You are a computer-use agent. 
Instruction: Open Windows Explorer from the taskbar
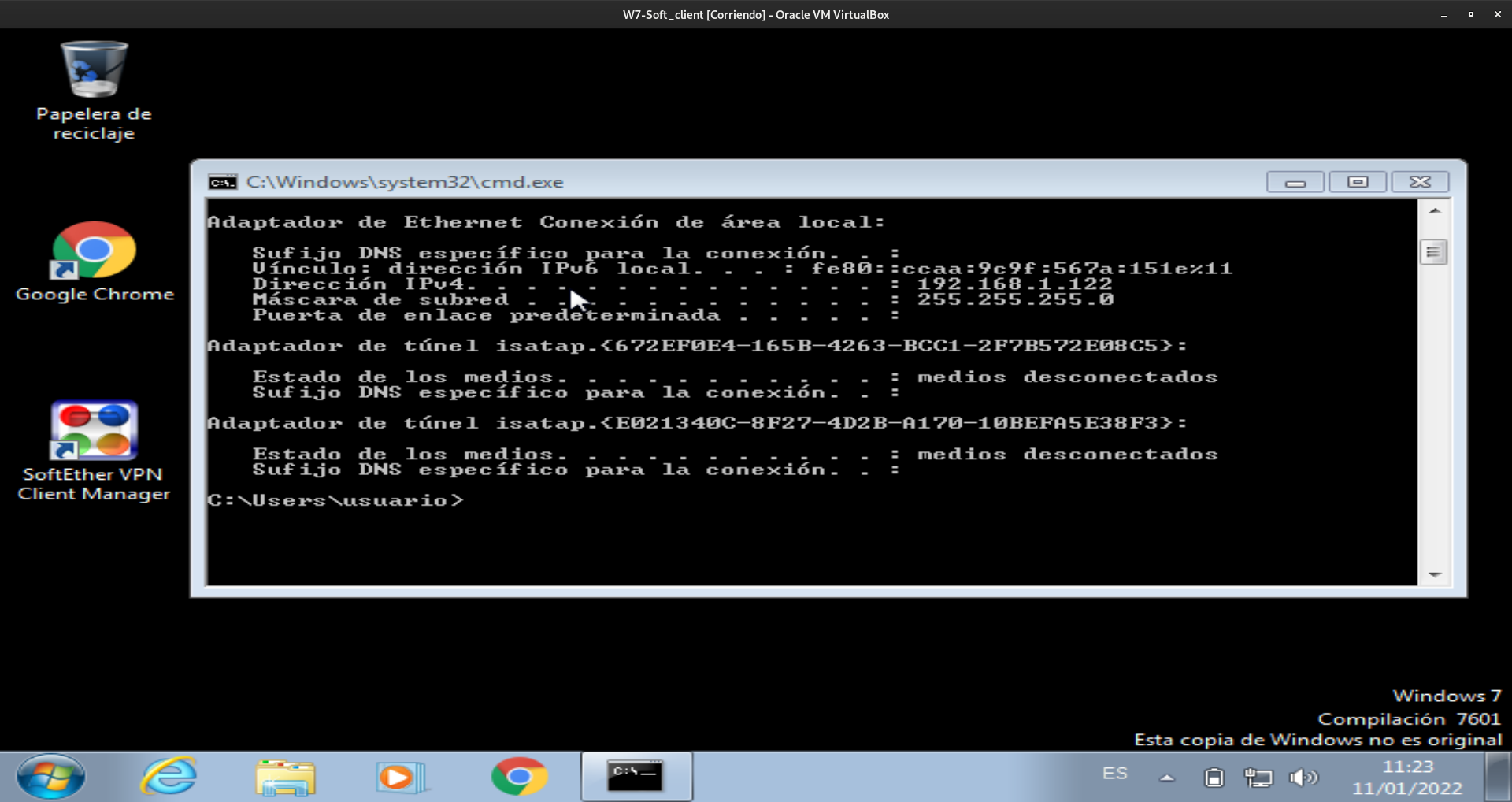tap(283, 776)
